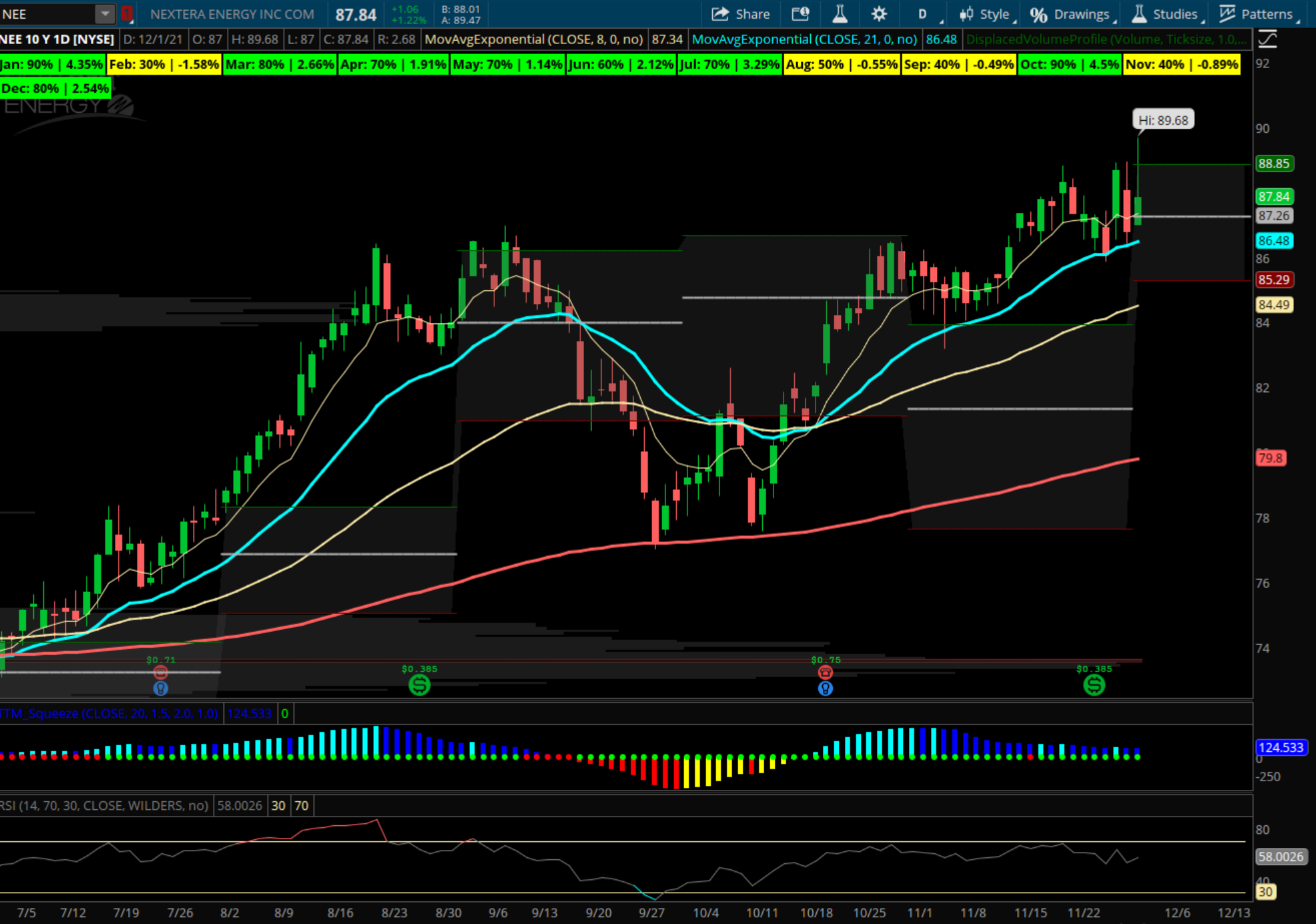This screenshot has height=924, width=1316.
Task: Open the flask OnDemand icon
Action: pos(840,14)
